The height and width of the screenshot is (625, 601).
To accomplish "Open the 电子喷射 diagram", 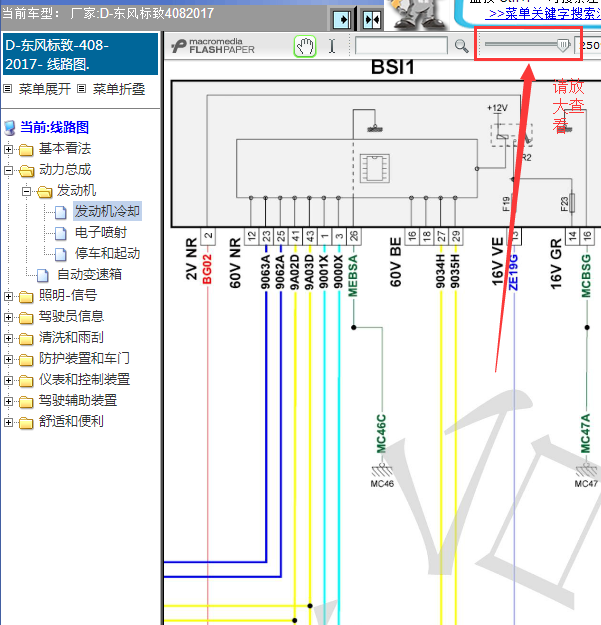I will tap(101, 232).
